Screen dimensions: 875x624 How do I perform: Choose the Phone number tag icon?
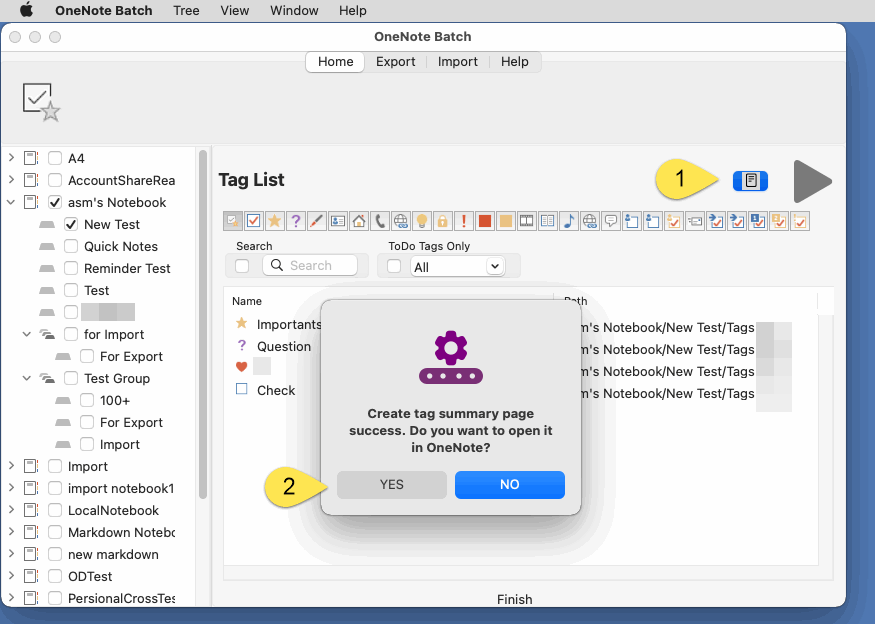click(x=379, y=220)
